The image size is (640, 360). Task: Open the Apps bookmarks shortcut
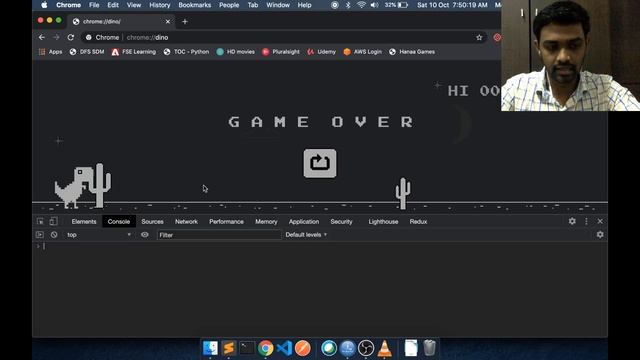coord(51,52)
